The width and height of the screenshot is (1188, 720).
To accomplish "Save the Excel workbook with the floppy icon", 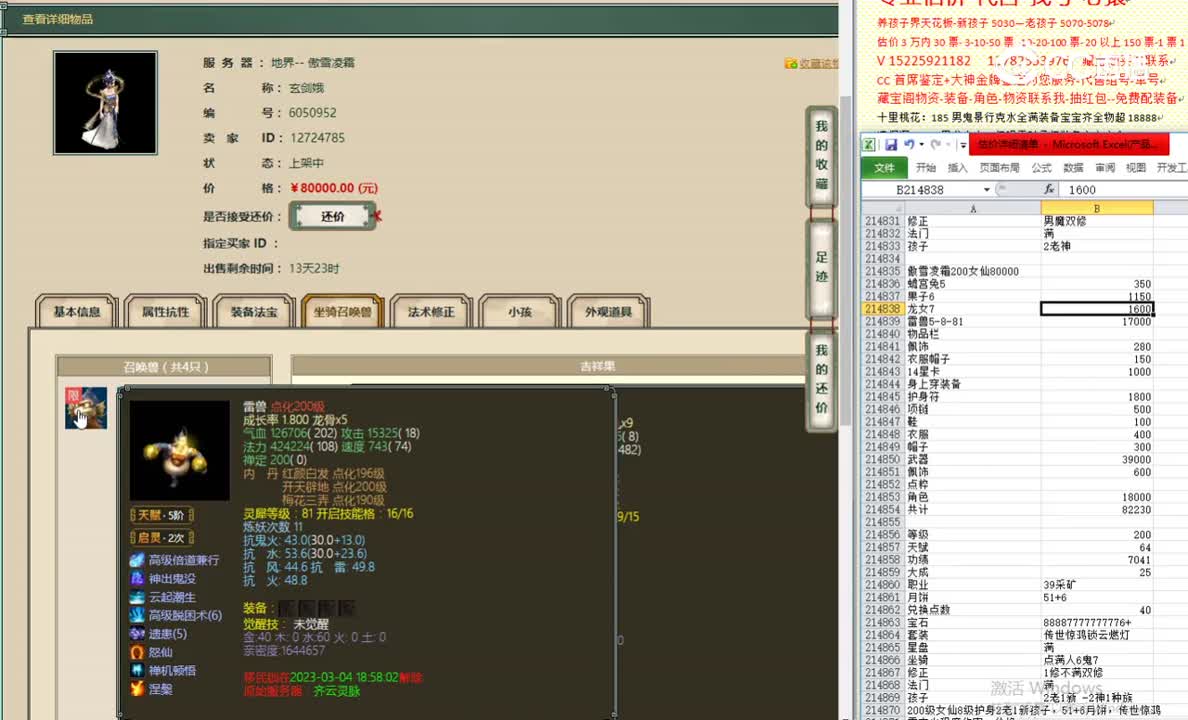I will click(x=891, y=144).
